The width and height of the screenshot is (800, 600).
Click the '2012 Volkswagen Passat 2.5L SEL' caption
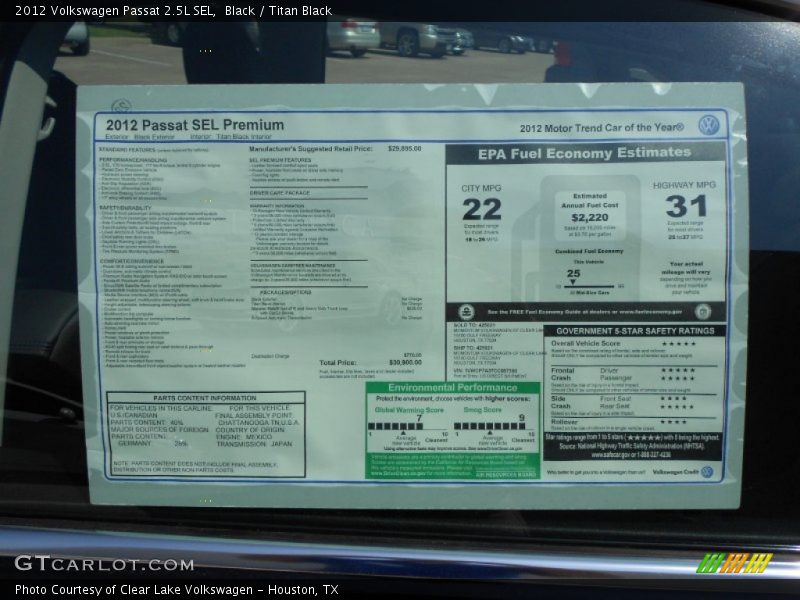(115, 11)
